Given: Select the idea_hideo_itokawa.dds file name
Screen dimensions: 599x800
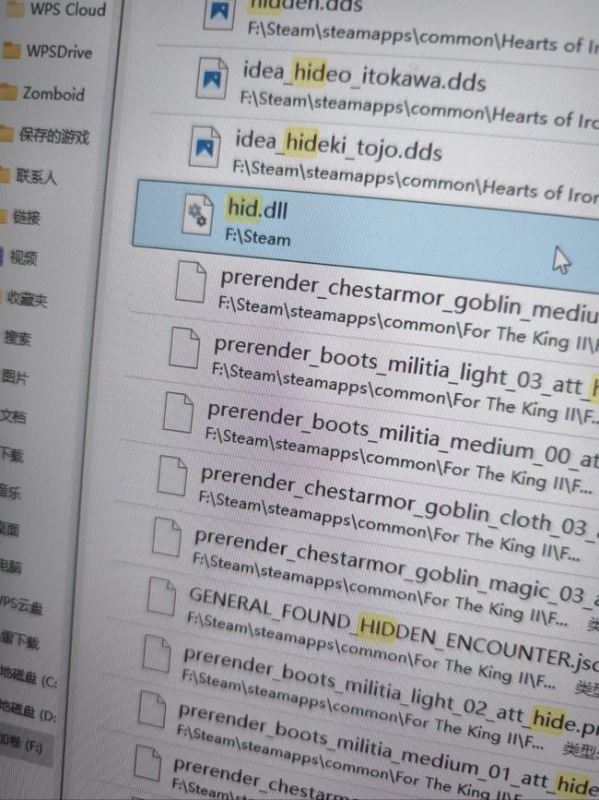Looking at the screenshot, I should click(x=364, y=76).
